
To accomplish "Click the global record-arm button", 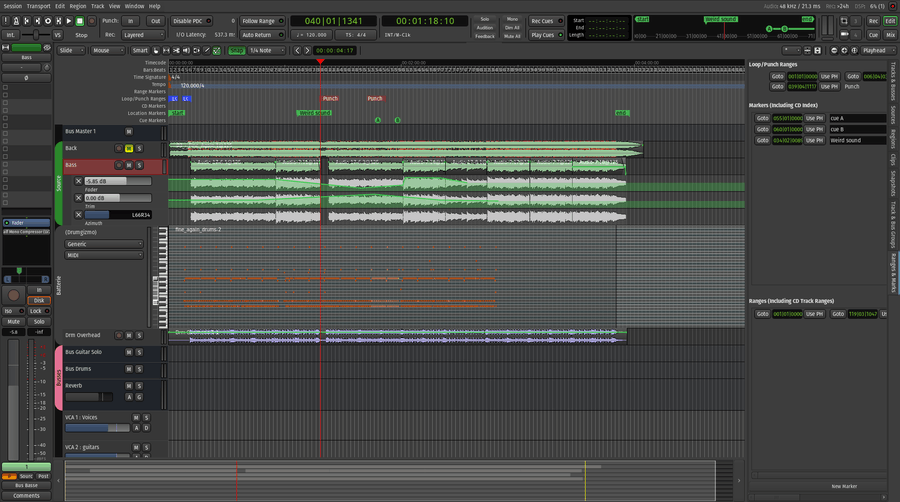I will [x=93, y=20].
